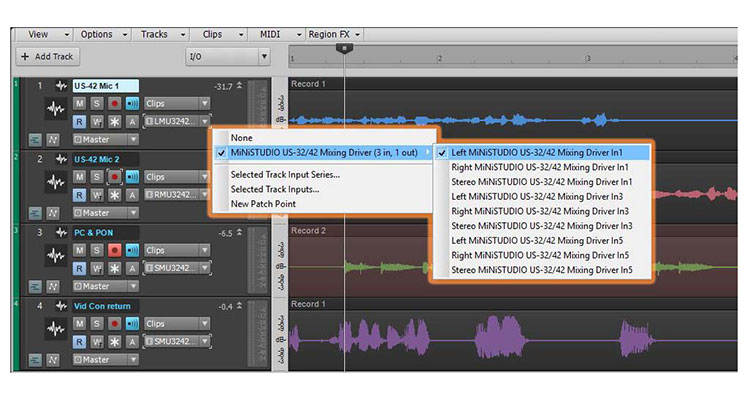Click waveform icon on Vid Con return track

55,329
